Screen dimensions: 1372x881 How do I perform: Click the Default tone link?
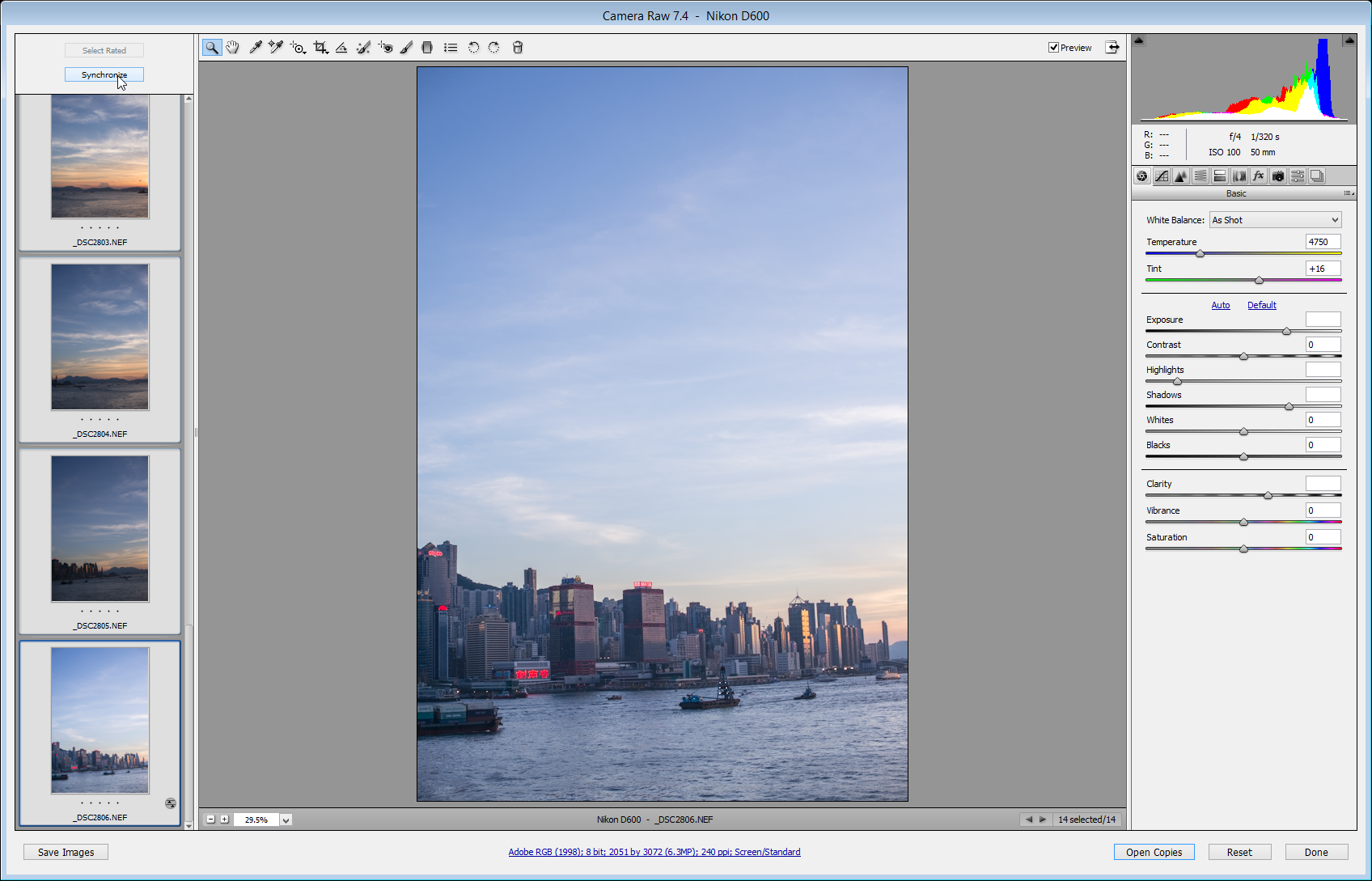tap(1262, 305)
